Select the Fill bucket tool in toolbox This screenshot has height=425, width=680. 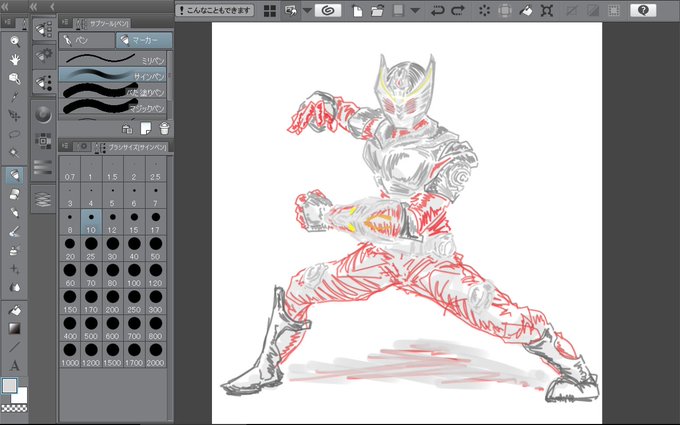pos(15,310)
